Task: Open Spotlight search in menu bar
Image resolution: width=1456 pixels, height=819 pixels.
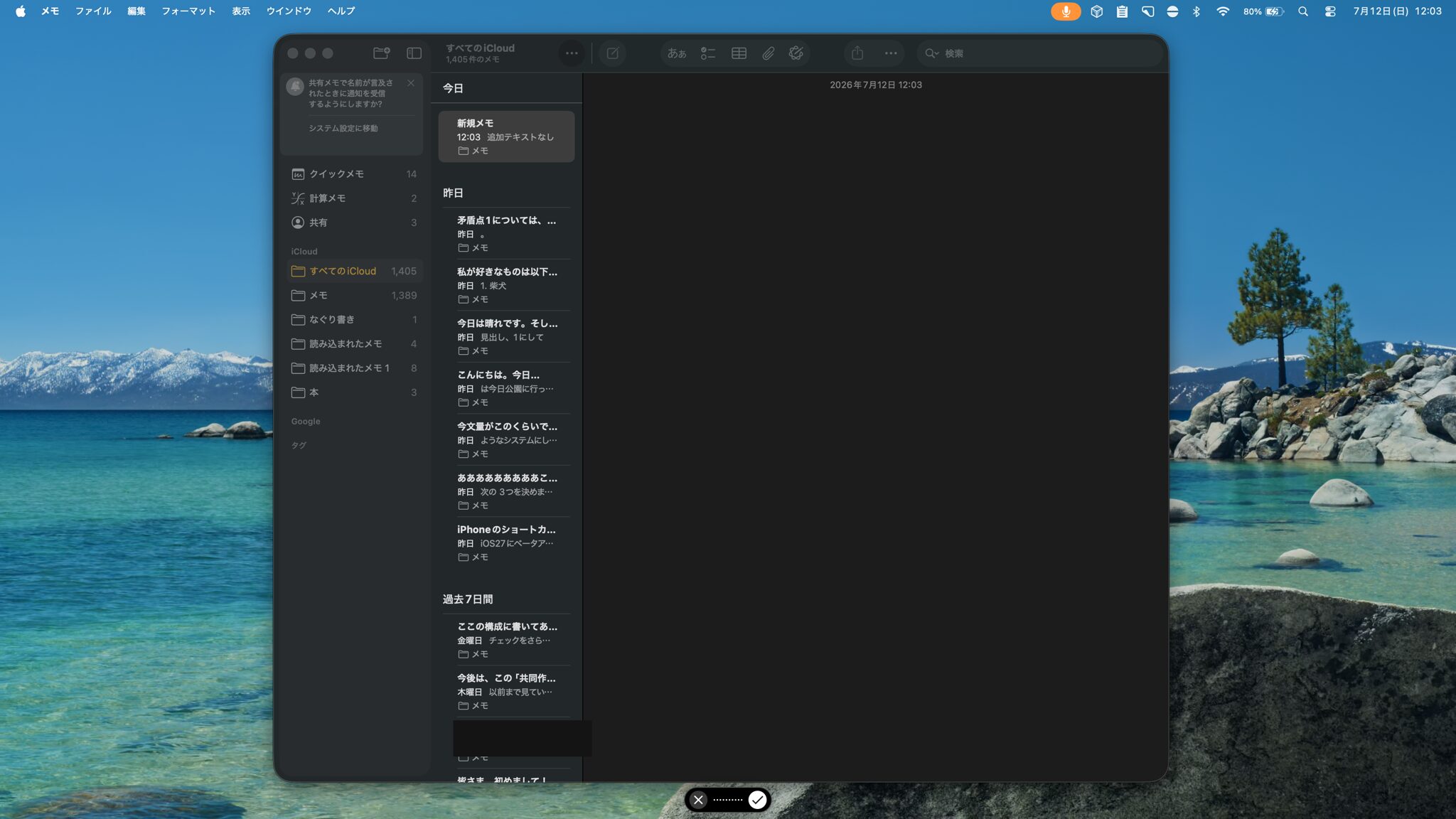Action: [x=1303, y=11]
